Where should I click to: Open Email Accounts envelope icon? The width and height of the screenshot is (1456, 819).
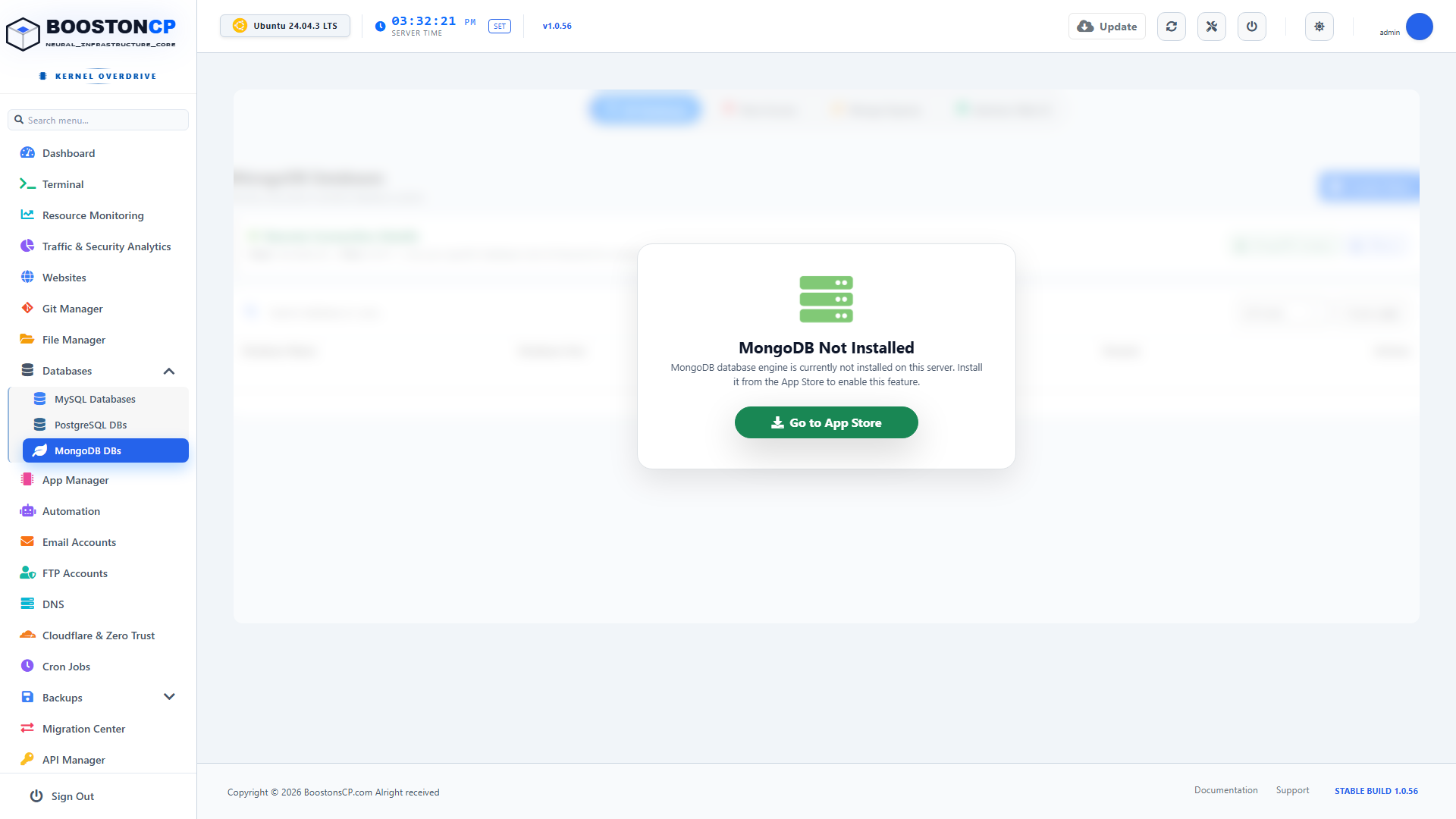tap(27, 541)
